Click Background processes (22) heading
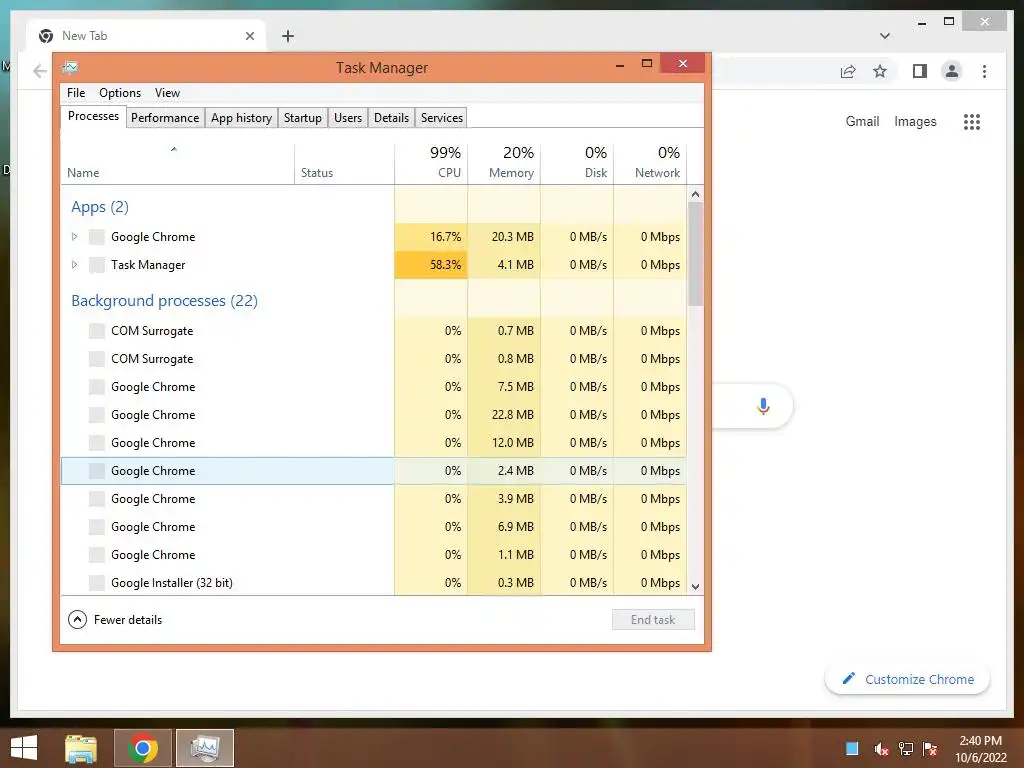The image size is (1024, 768). (165, 301)
